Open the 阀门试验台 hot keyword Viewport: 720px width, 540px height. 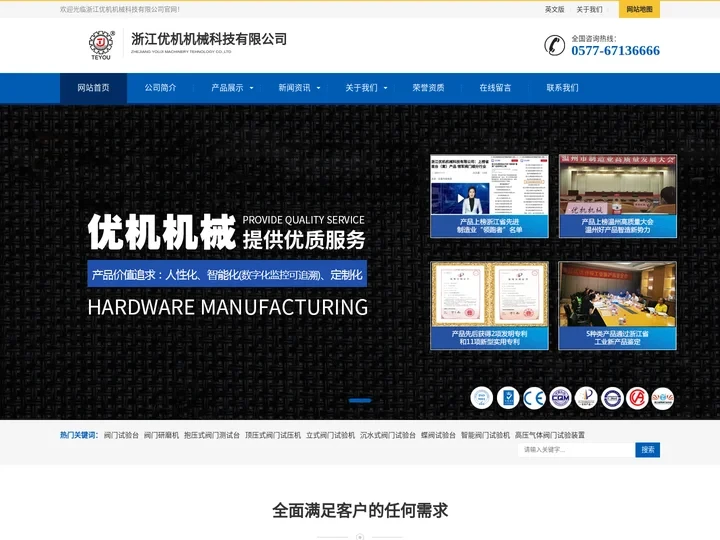tap(121, 435)
